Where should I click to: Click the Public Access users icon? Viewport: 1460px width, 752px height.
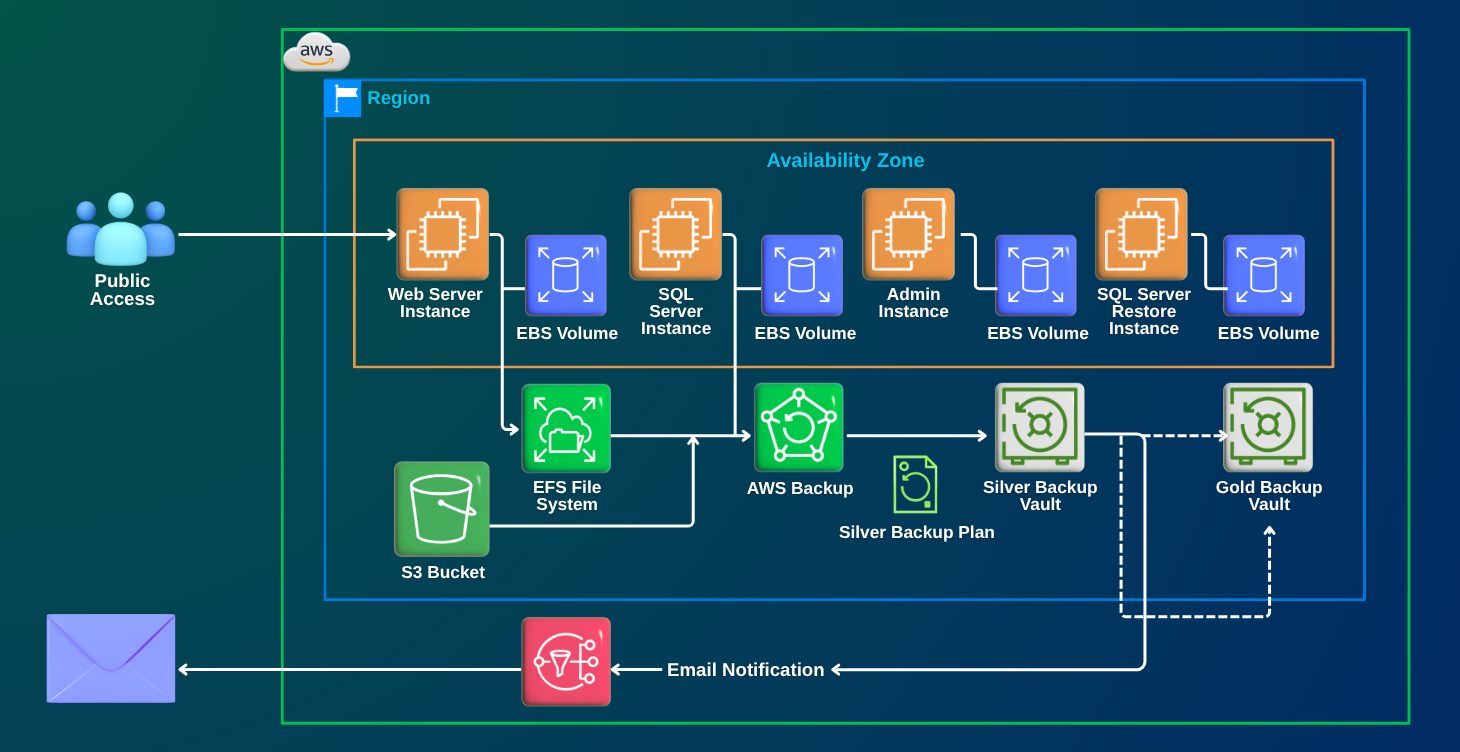121,229
